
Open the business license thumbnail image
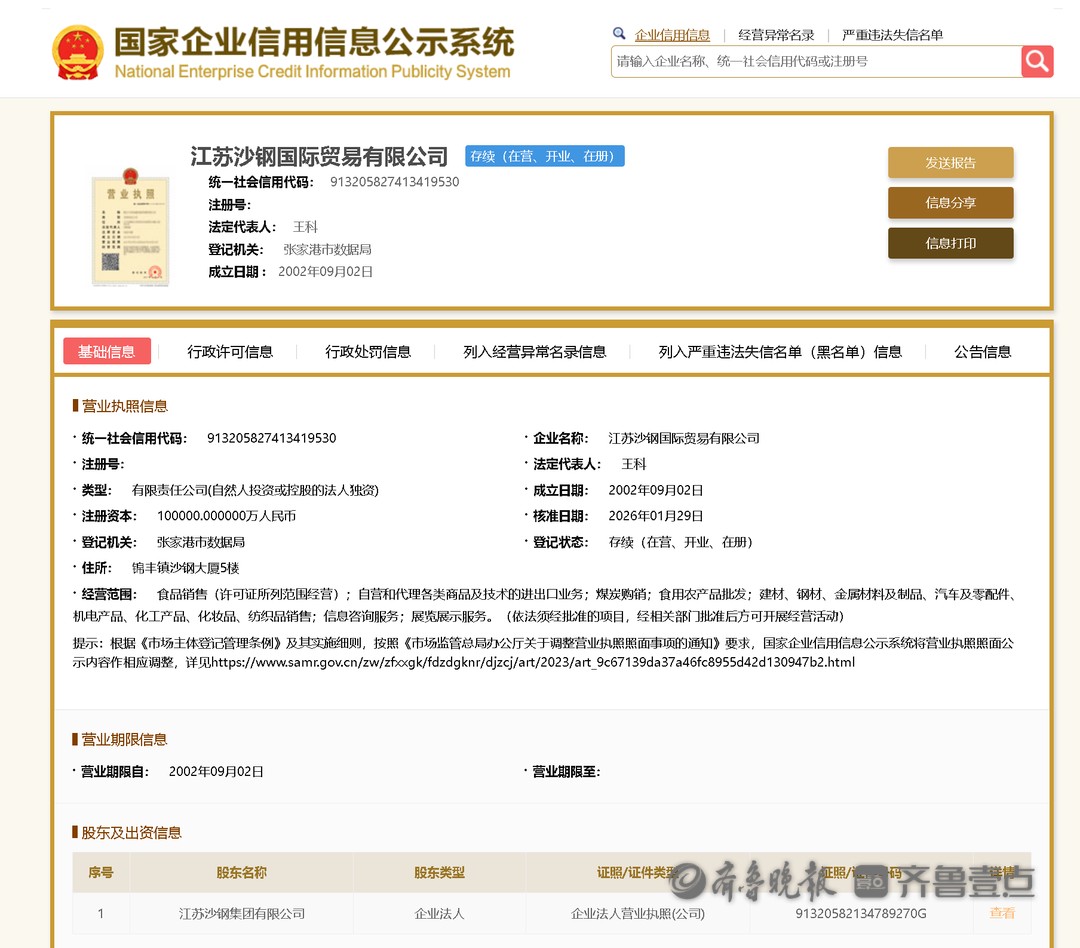click(x=130, y=227)
